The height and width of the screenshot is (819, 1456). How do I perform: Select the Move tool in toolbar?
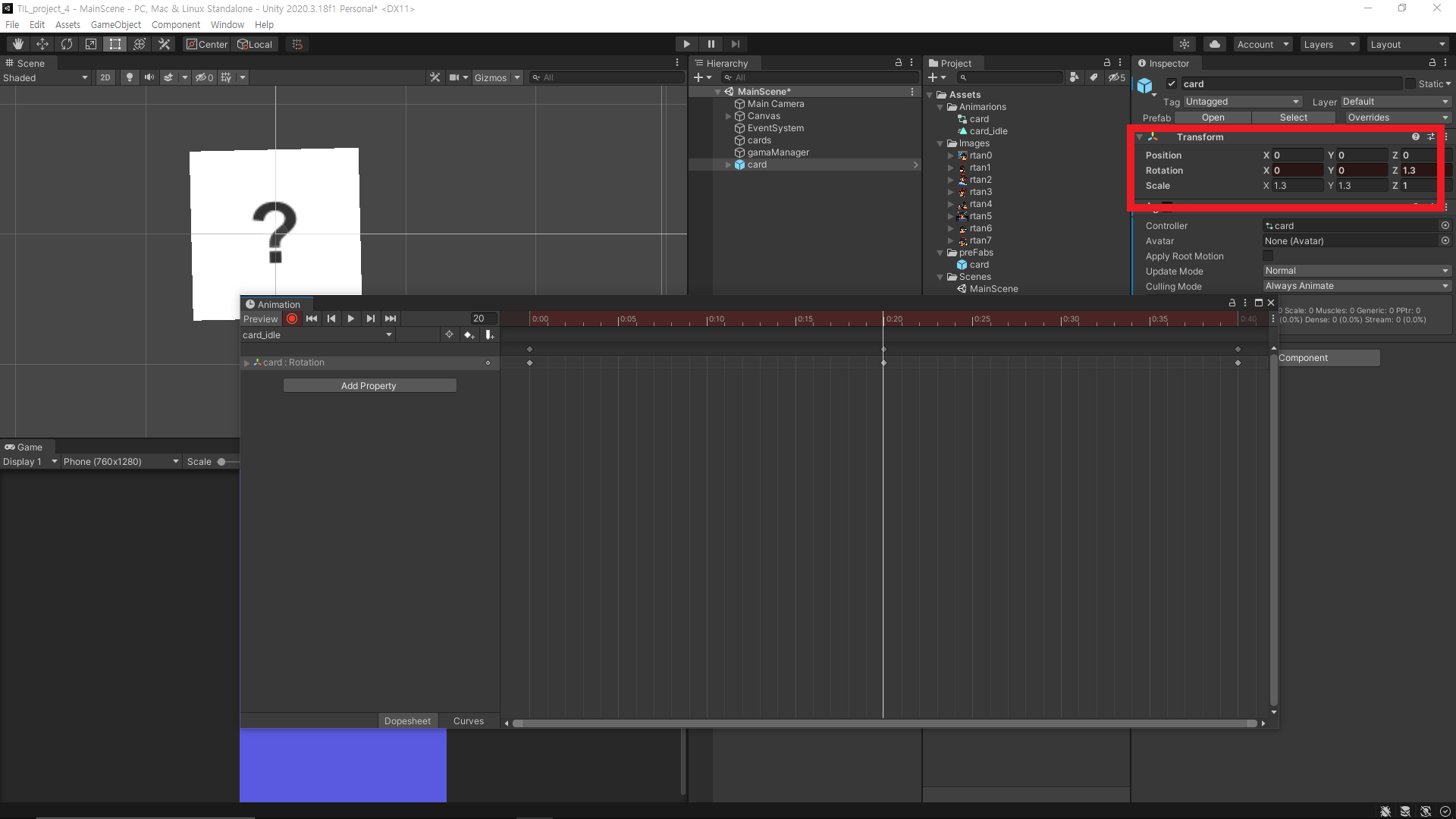pyautogui.click(x=41, y=44)
